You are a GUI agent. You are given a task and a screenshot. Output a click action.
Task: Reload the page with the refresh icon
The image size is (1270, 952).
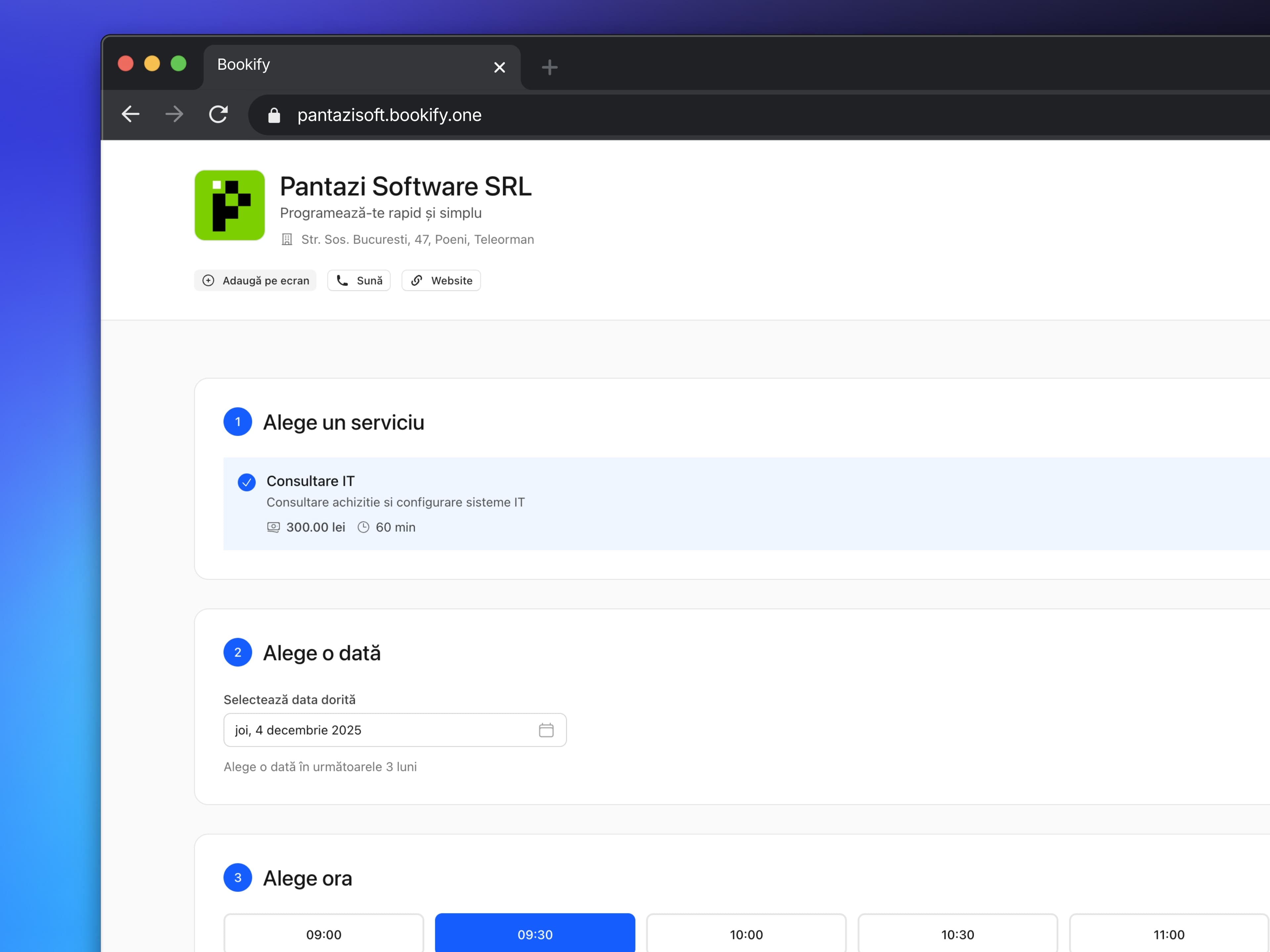tap(218, 114)
